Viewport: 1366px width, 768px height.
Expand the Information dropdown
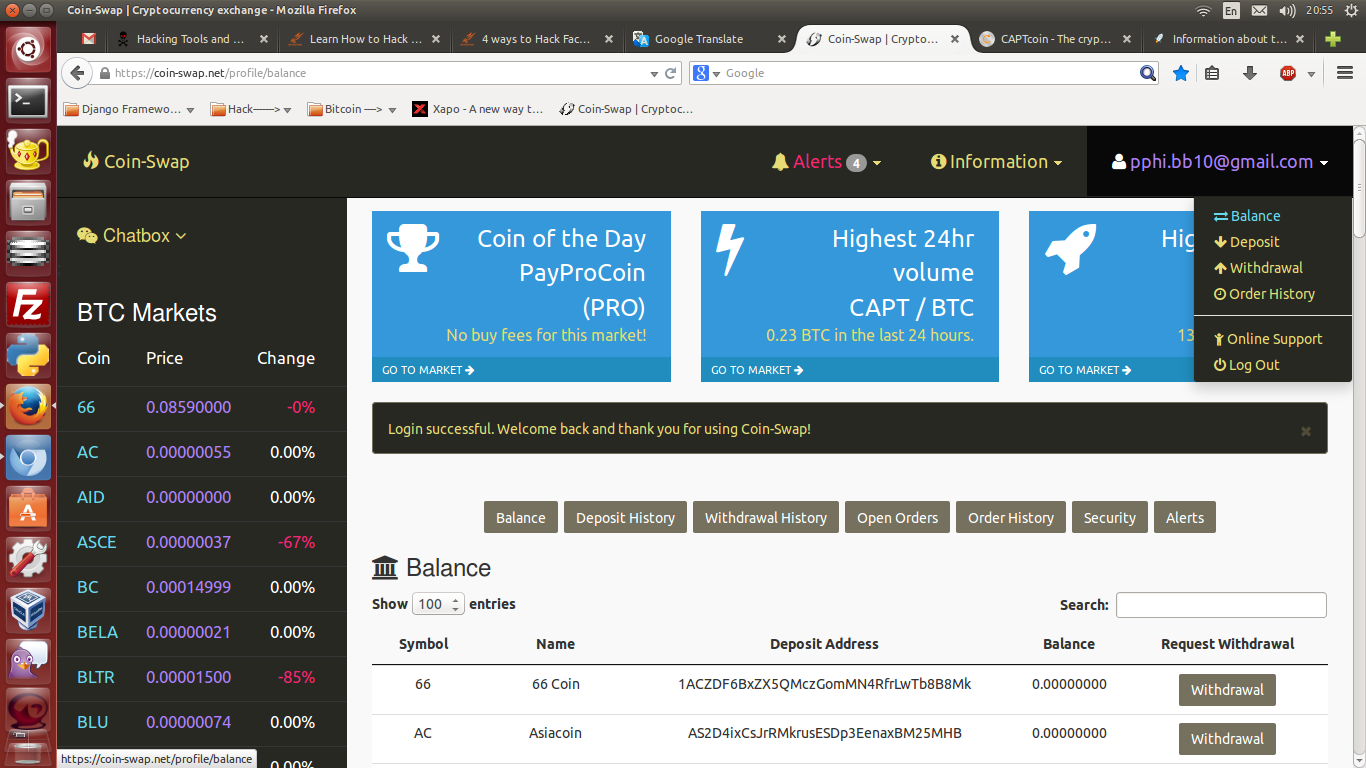tap(996, 162)
